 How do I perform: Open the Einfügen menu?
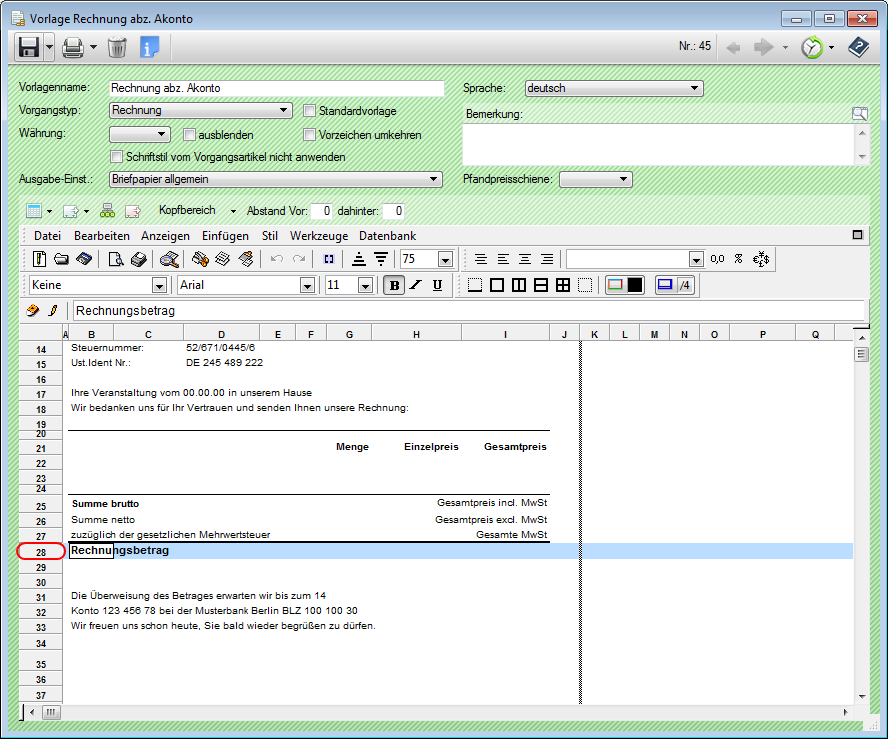click(x=225, y=236)
